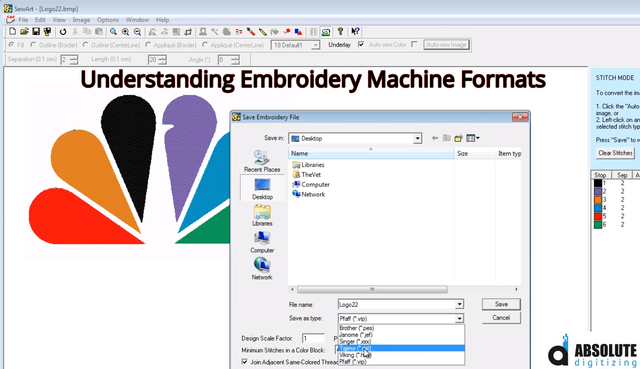Click the Zoom Out icon

[138, 31]
